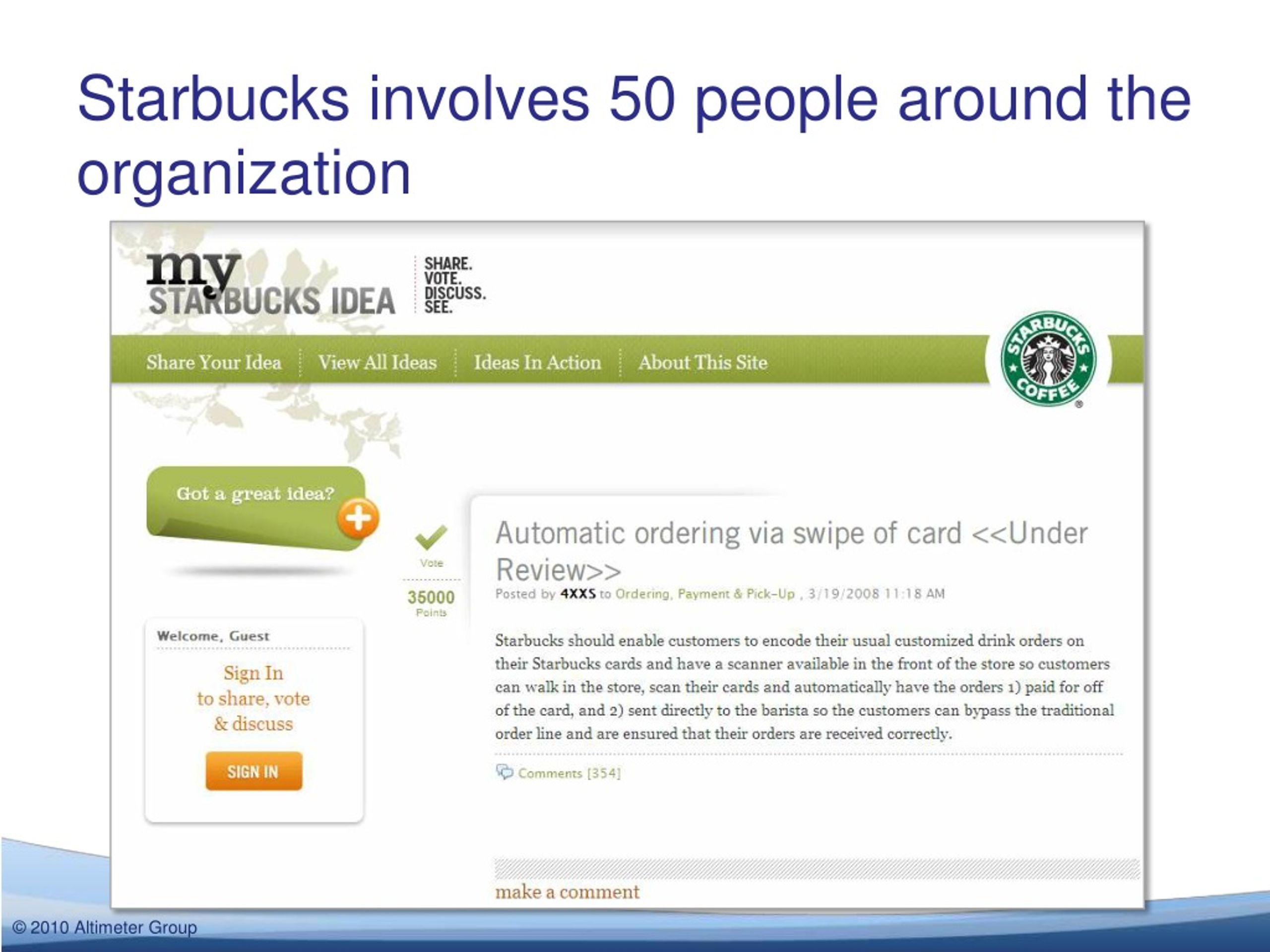Click the Got a great idea? button

pyautogui.click(x=256, y=508)
